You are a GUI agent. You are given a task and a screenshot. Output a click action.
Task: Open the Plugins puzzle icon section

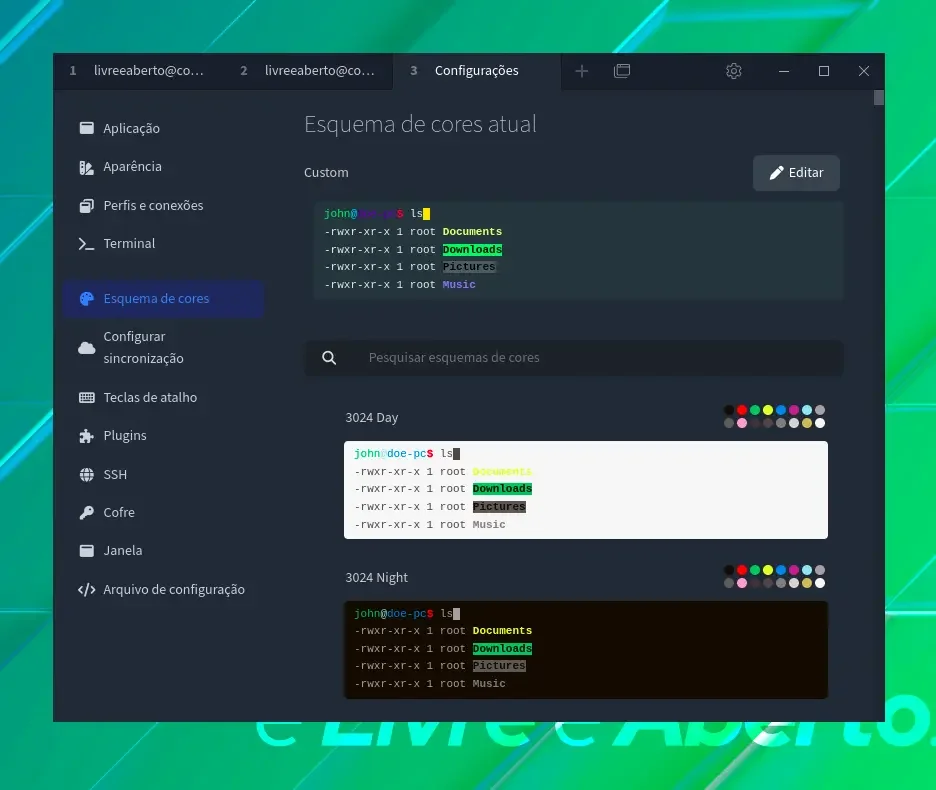87,436
